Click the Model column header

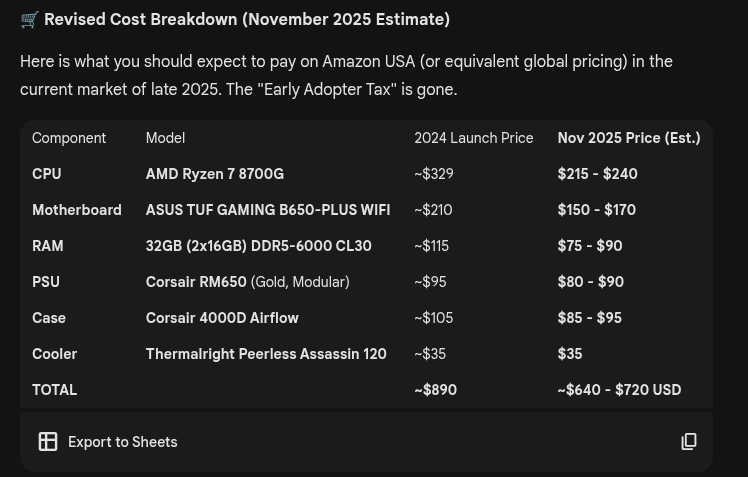[x=165, y=138]
